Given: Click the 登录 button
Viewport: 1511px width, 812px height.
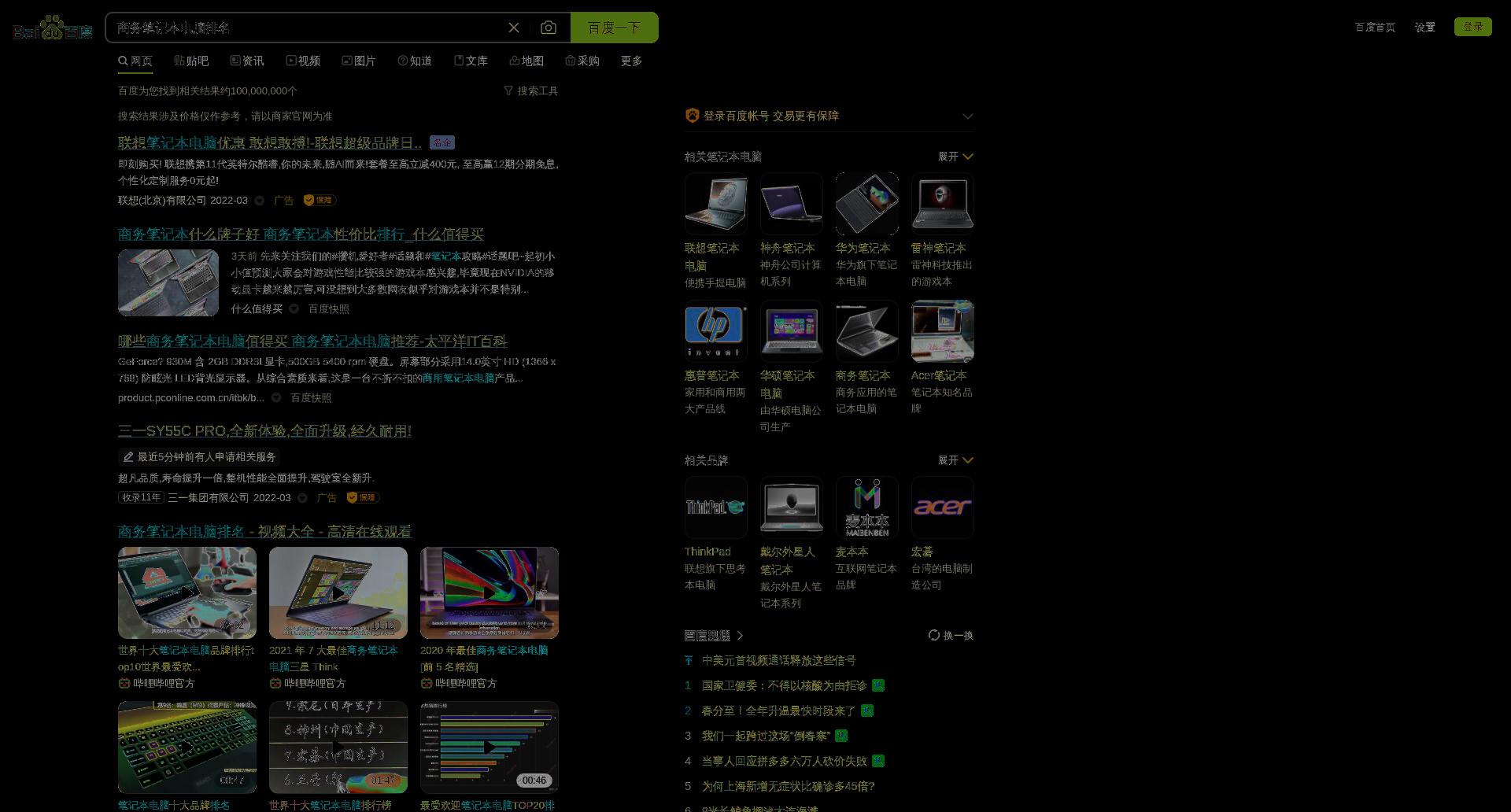Looking at the screenshot, I should click(1472, 27).
